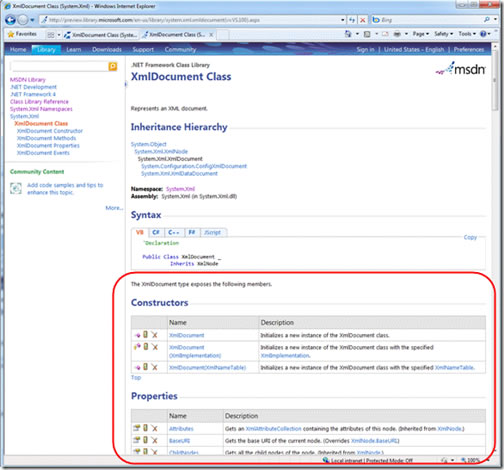Switch to first XmlDocument Class browser tab
The image size is (504, 470).
pyautogui.click(x=101, y=35)
